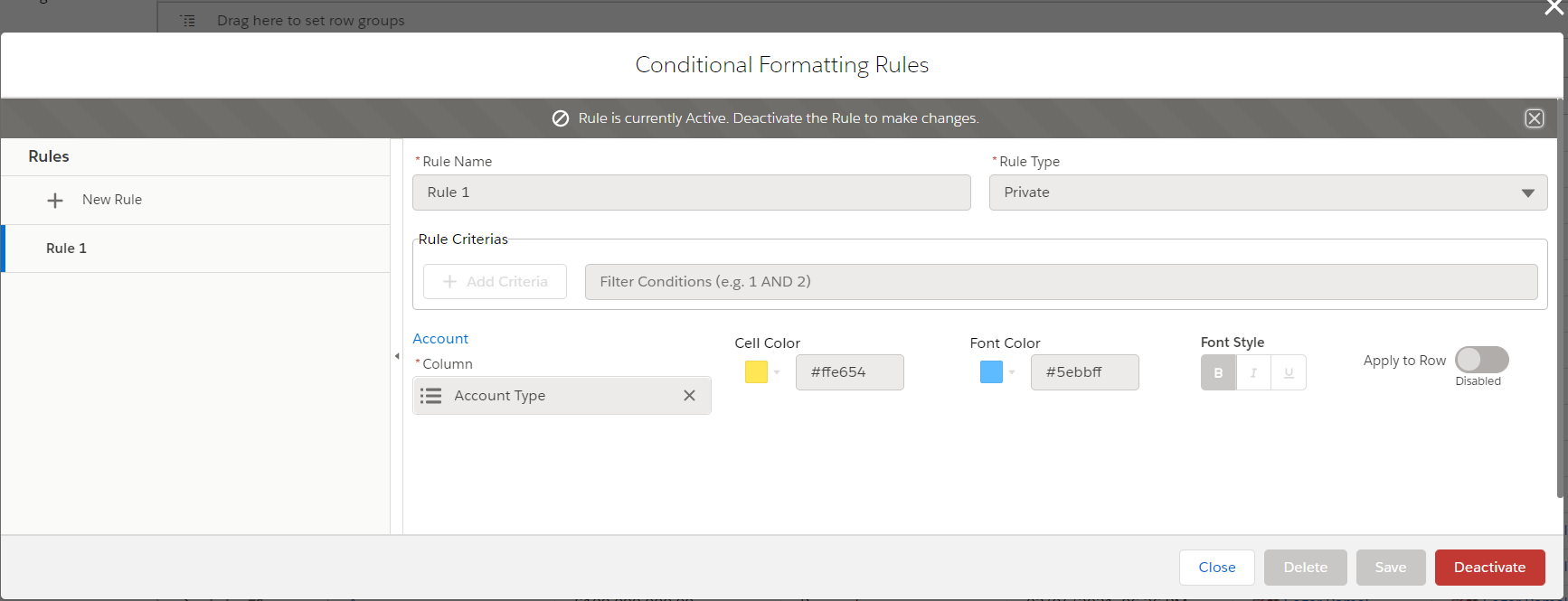Screen dimensions: 1568x601
Task: Click the blue Font Color swatch
Action: [991, 372]
